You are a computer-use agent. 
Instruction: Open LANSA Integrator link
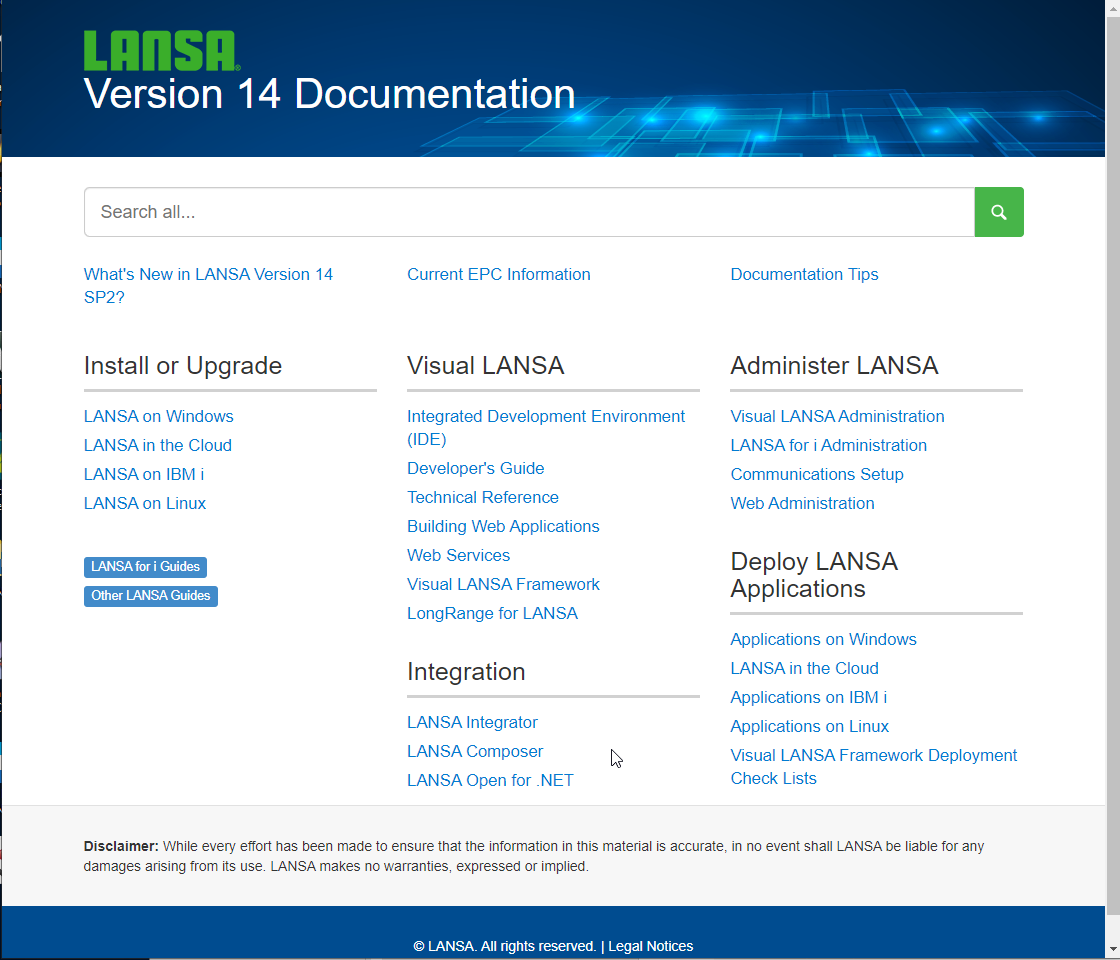[x=472, y=723]
